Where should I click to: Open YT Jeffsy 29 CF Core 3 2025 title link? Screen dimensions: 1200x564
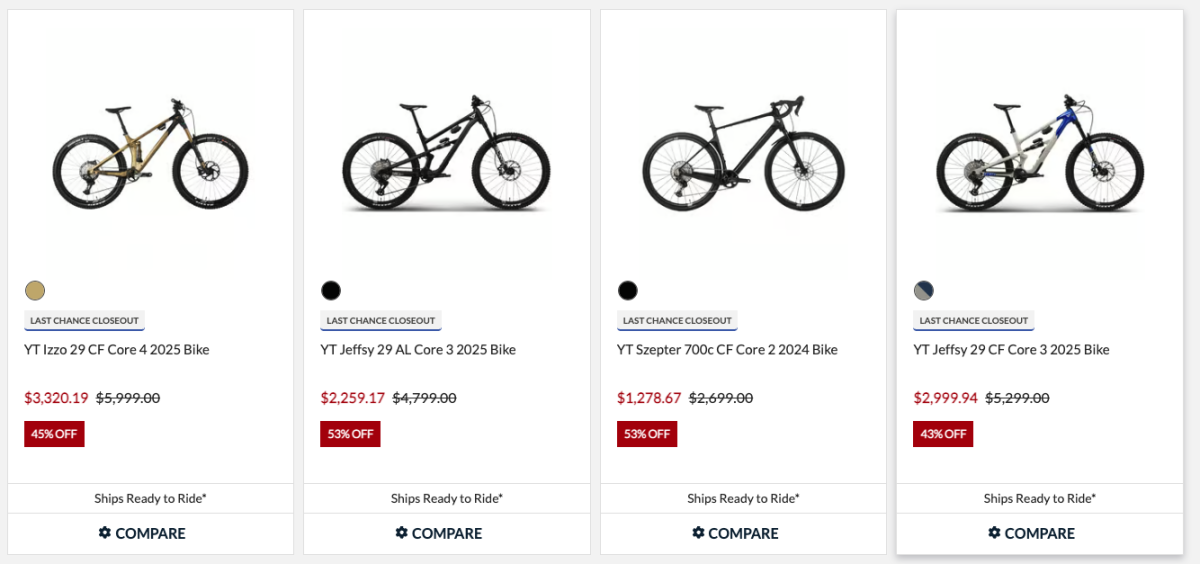(x=1011, y=350)
